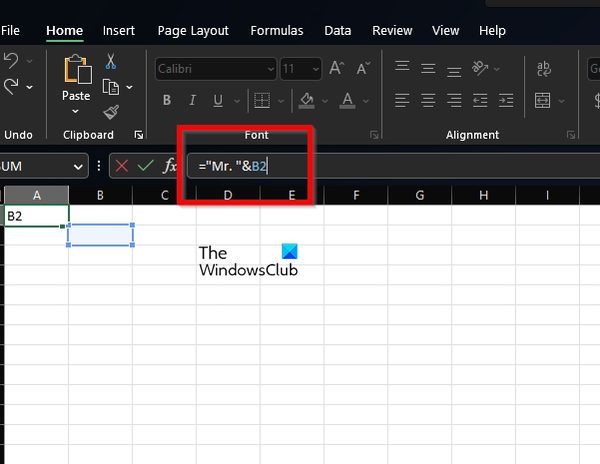This screenshot has height=464, width=600.
Task: Open Alignment settings dialog launcher
Action: click(571, 135)
